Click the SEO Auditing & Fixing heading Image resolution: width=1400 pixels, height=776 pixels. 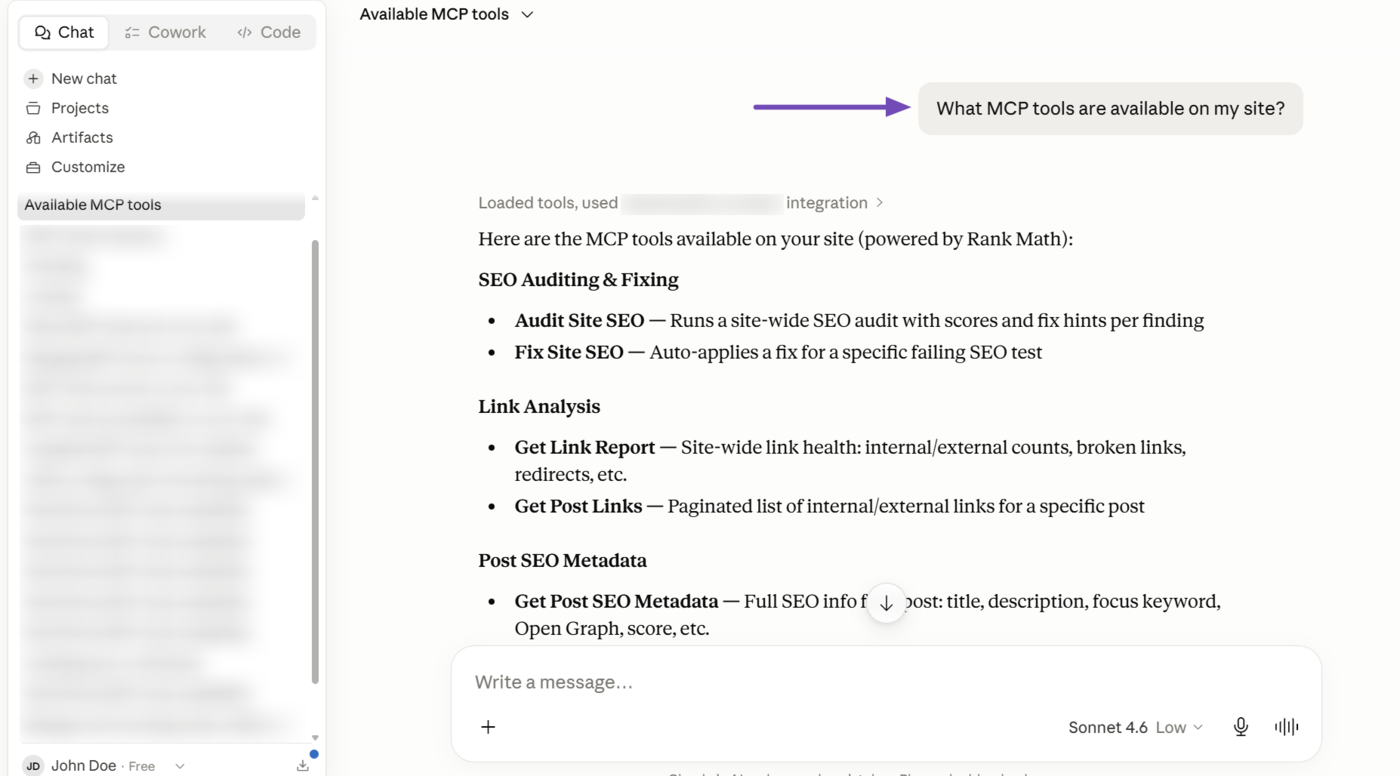pos(578,280)
